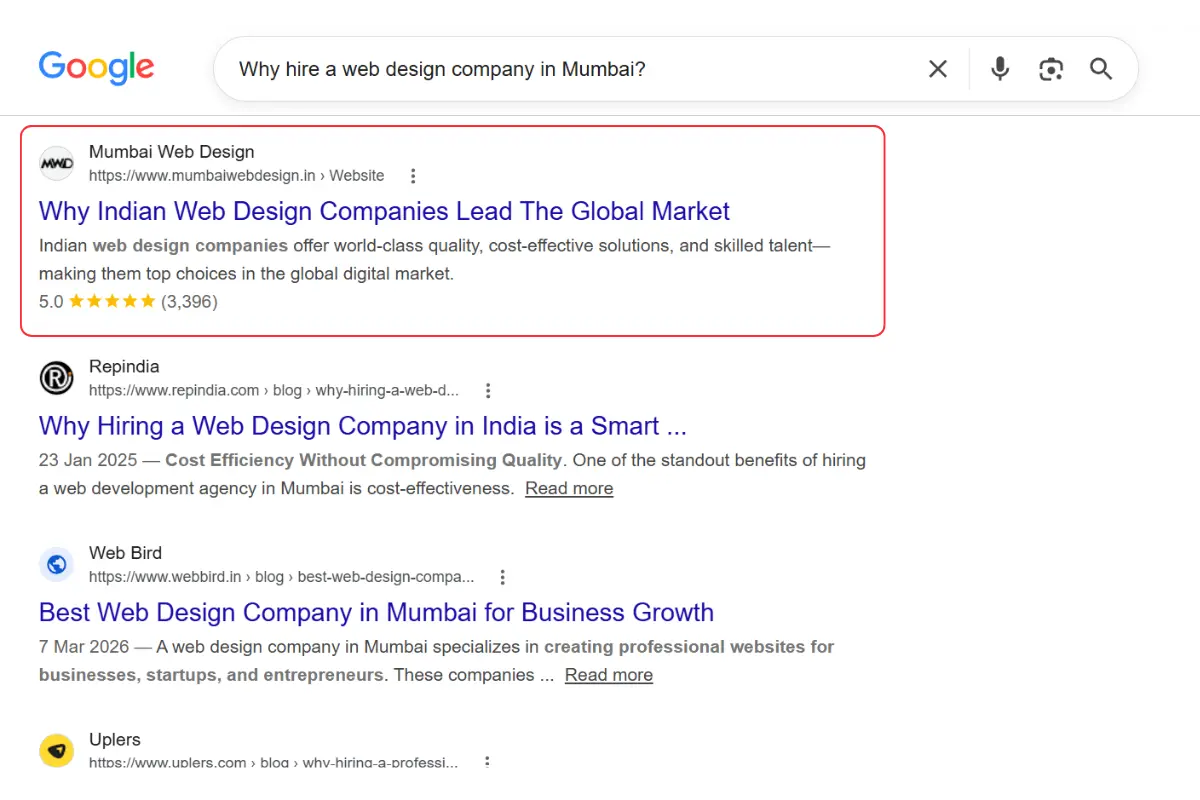Click inside the Google search text field
1200x800 pixels.
[570, 69]
